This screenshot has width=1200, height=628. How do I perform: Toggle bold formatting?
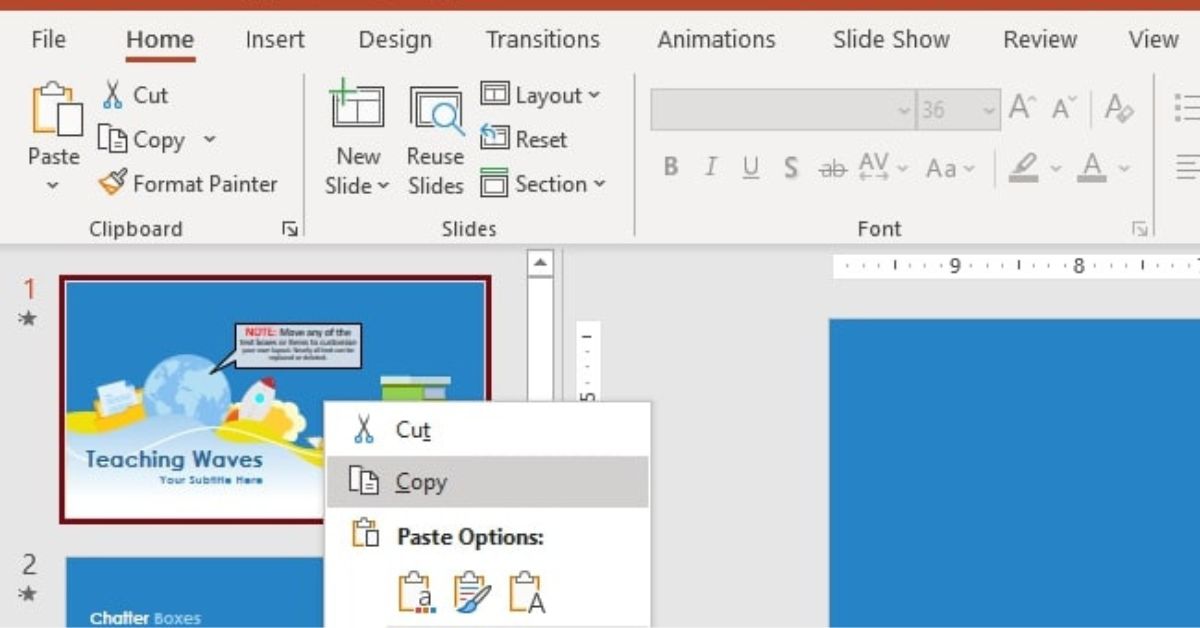pos(670,167)
